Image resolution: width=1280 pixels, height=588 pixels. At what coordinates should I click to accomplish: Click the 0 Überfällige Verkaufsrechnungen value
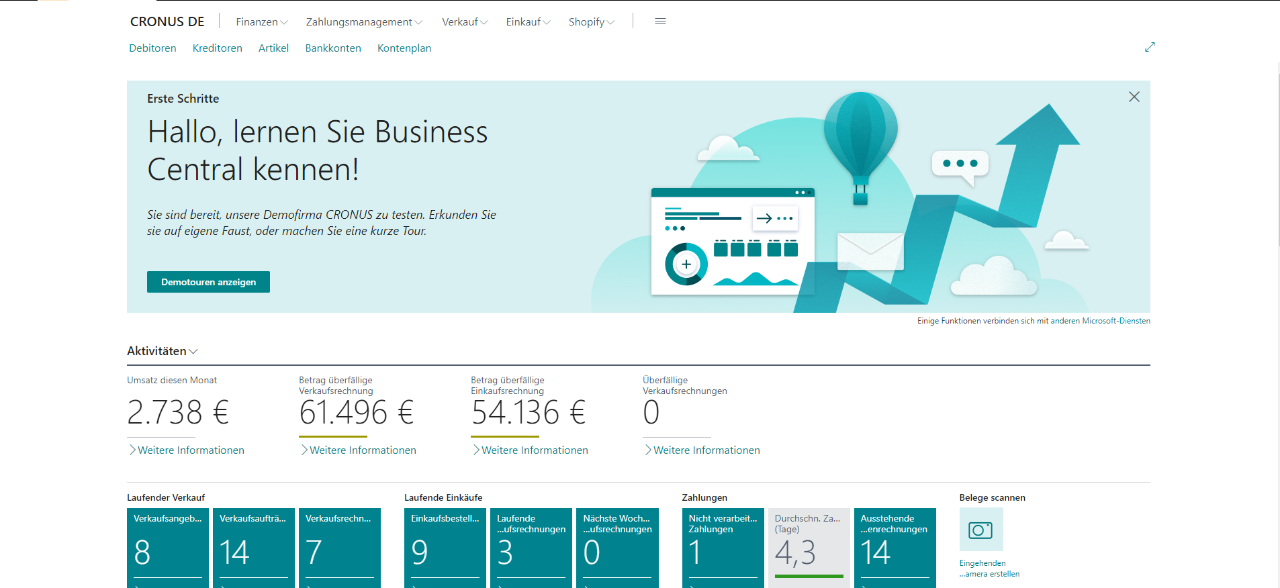(652, 412)
